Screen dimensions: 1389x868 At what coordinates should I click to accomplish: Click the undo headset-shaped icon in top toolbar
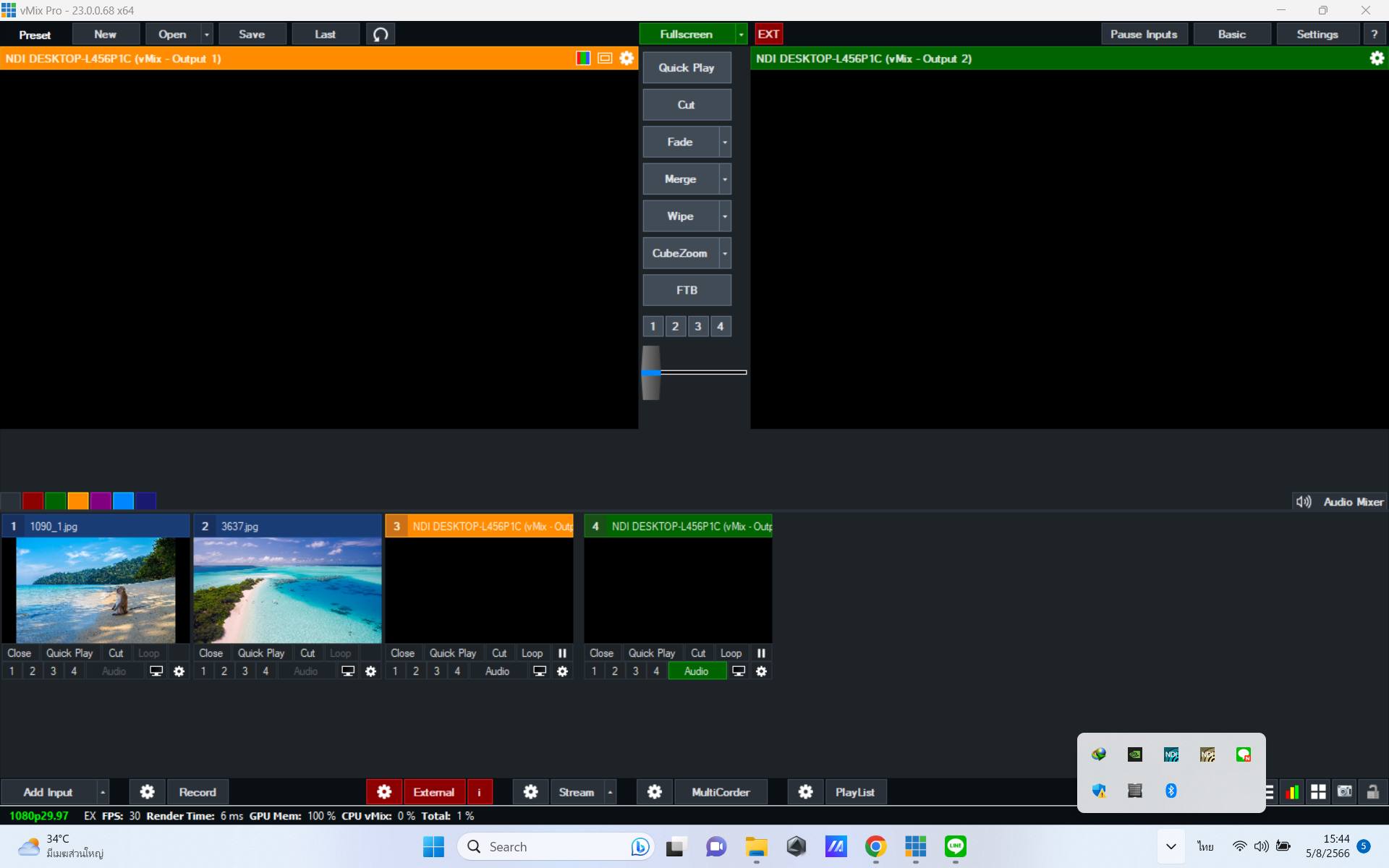pyautogui.click(x=381, y=34)
